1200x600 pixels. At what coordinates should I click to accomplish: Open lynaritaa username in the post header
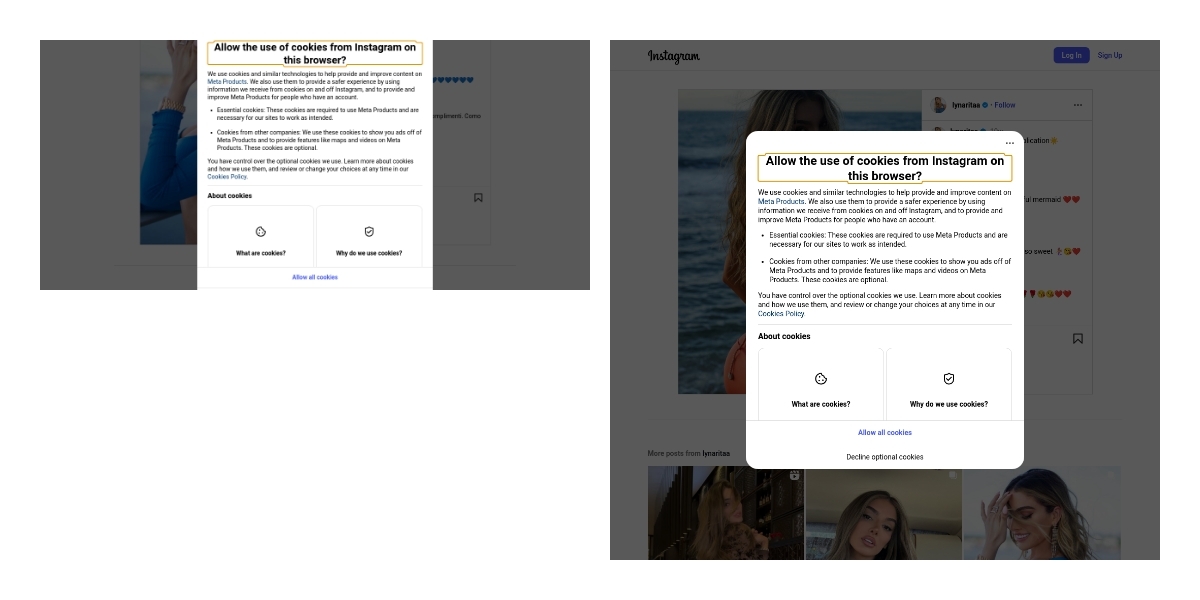(966, 105)
